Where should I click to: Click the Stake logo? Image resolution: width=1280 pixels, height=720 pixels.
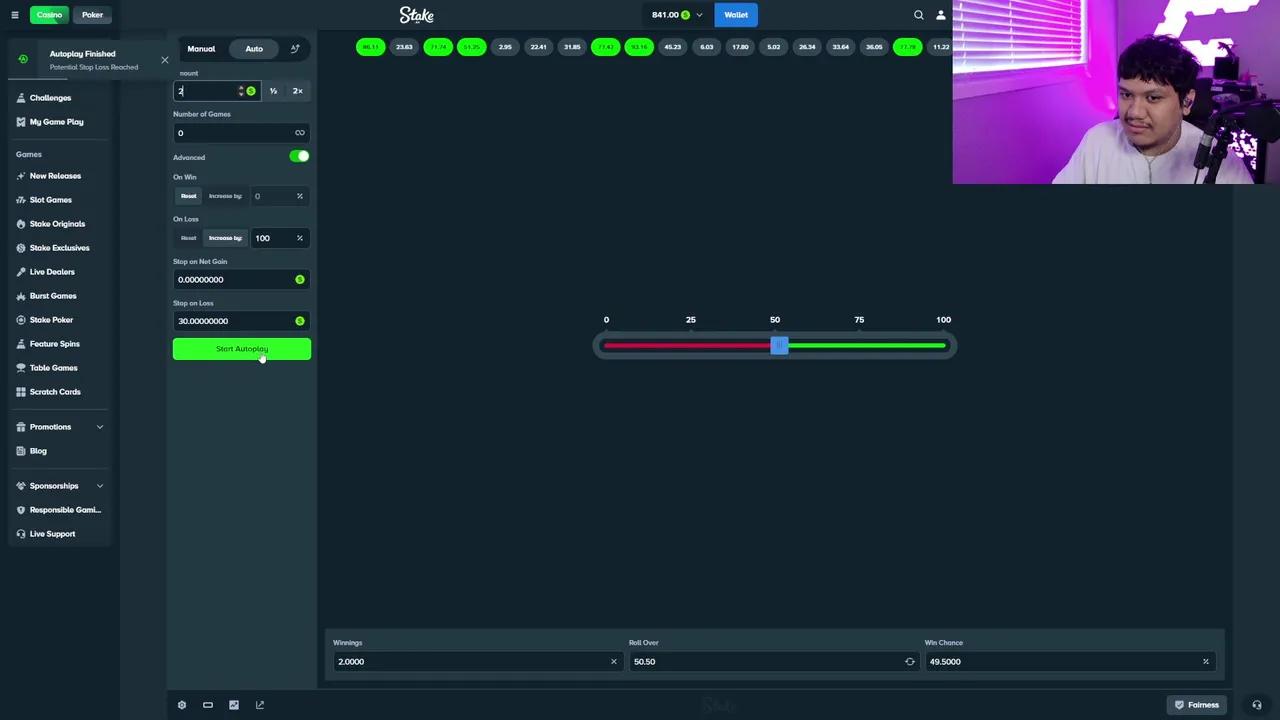pyautogui.click(x=416, y=15)
